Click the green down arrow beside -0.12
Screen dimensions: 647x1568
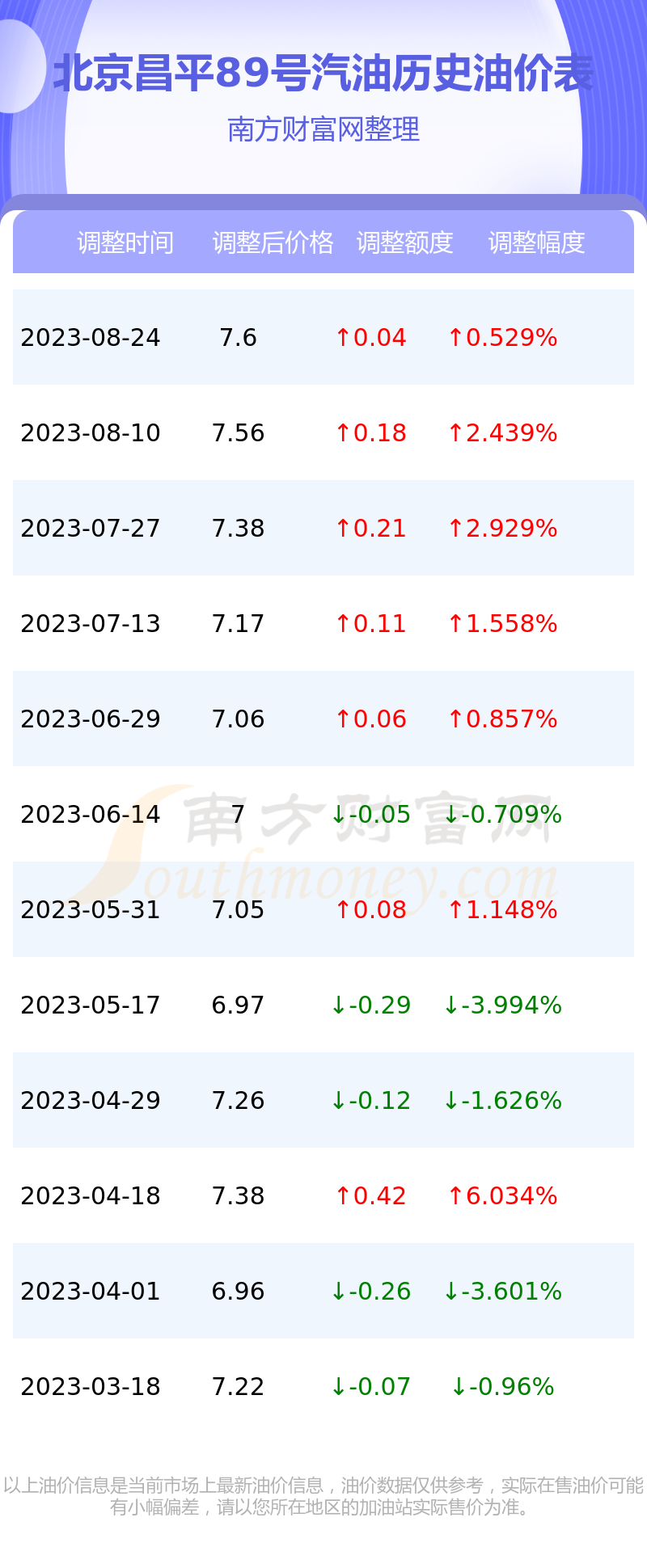coord(339,1101)
